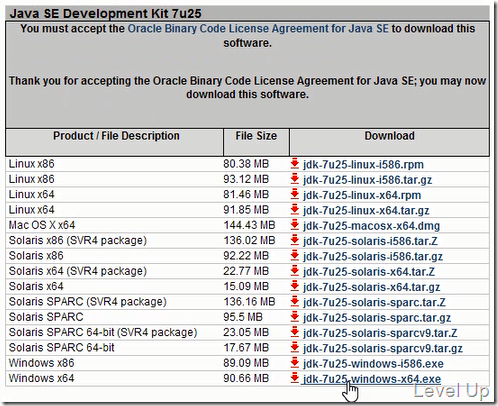Select the Java SE Development Kit 7u25 heading
Screen dimensions: 498x406
(105, 14)
